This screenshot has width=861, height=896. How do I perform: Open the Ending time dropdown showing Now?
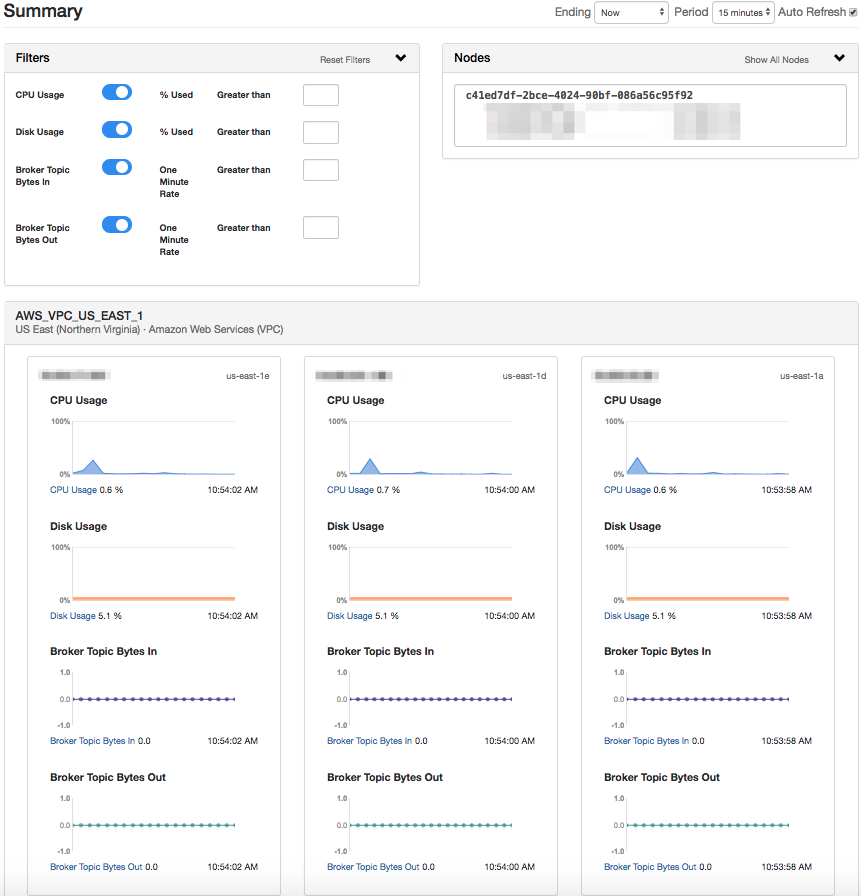coord(631,12)
